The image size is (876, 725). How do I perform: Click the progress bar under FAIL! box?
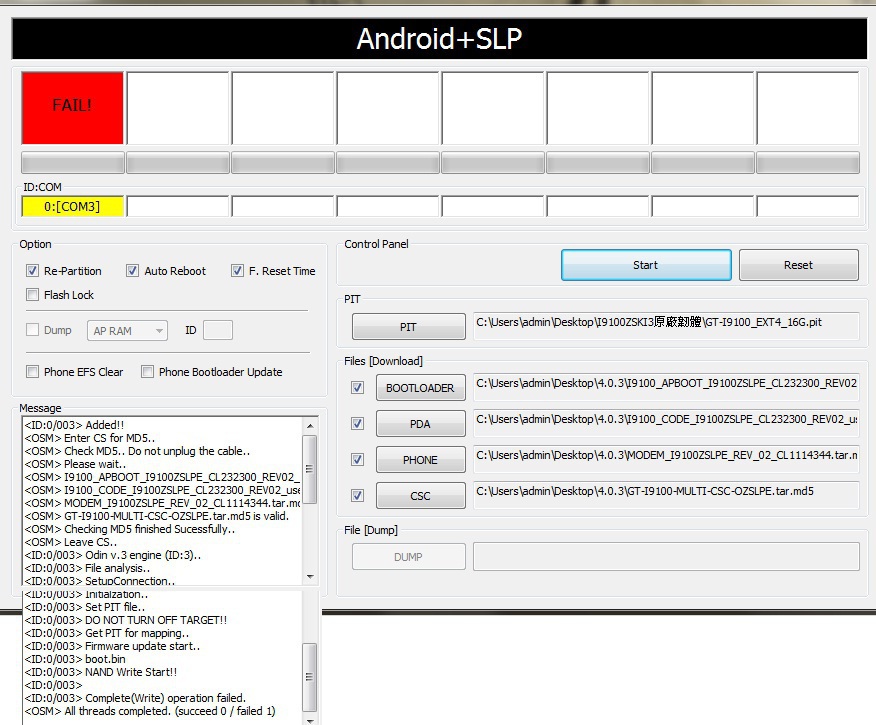coord(73,163)
